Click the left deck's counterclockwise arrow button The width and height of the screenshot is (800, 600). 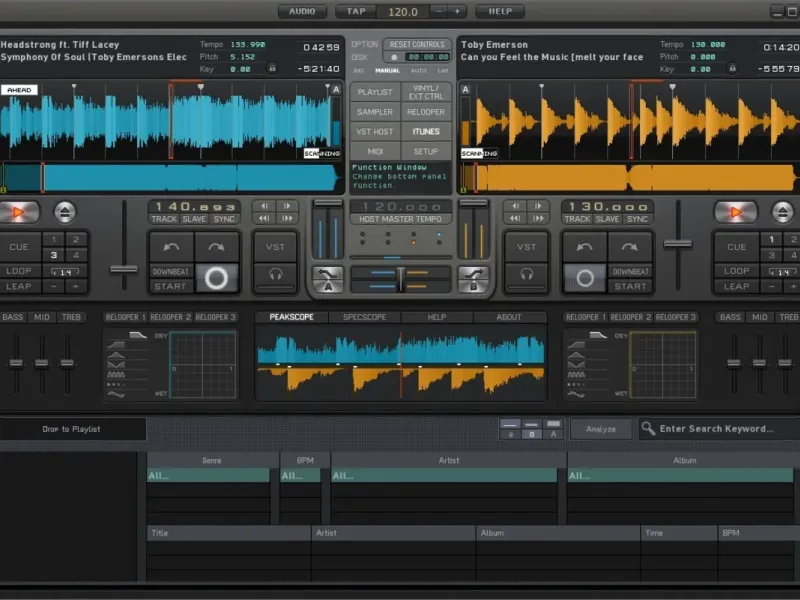pos(171,247)
